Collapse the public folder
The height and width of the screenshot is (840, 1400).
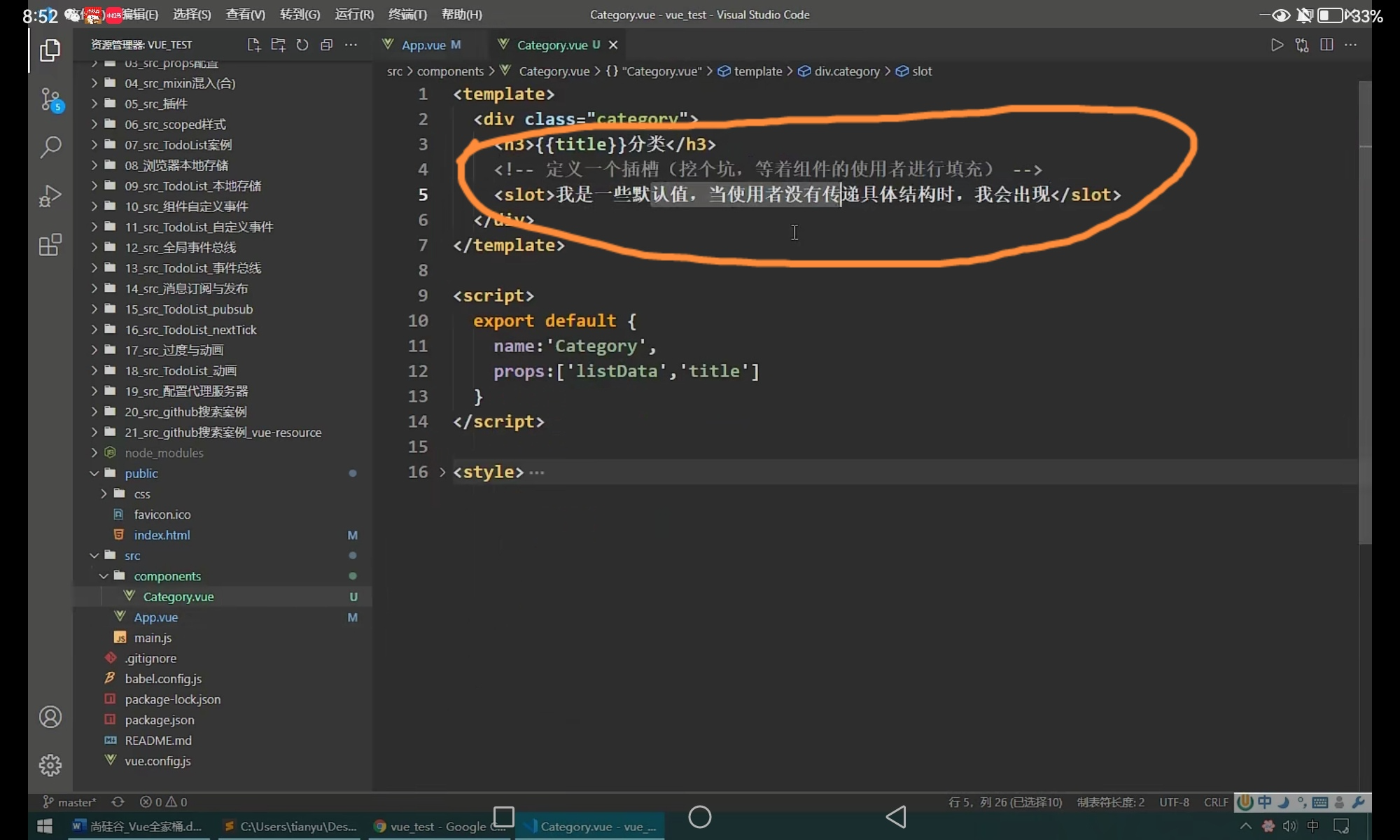pos(94,474)
